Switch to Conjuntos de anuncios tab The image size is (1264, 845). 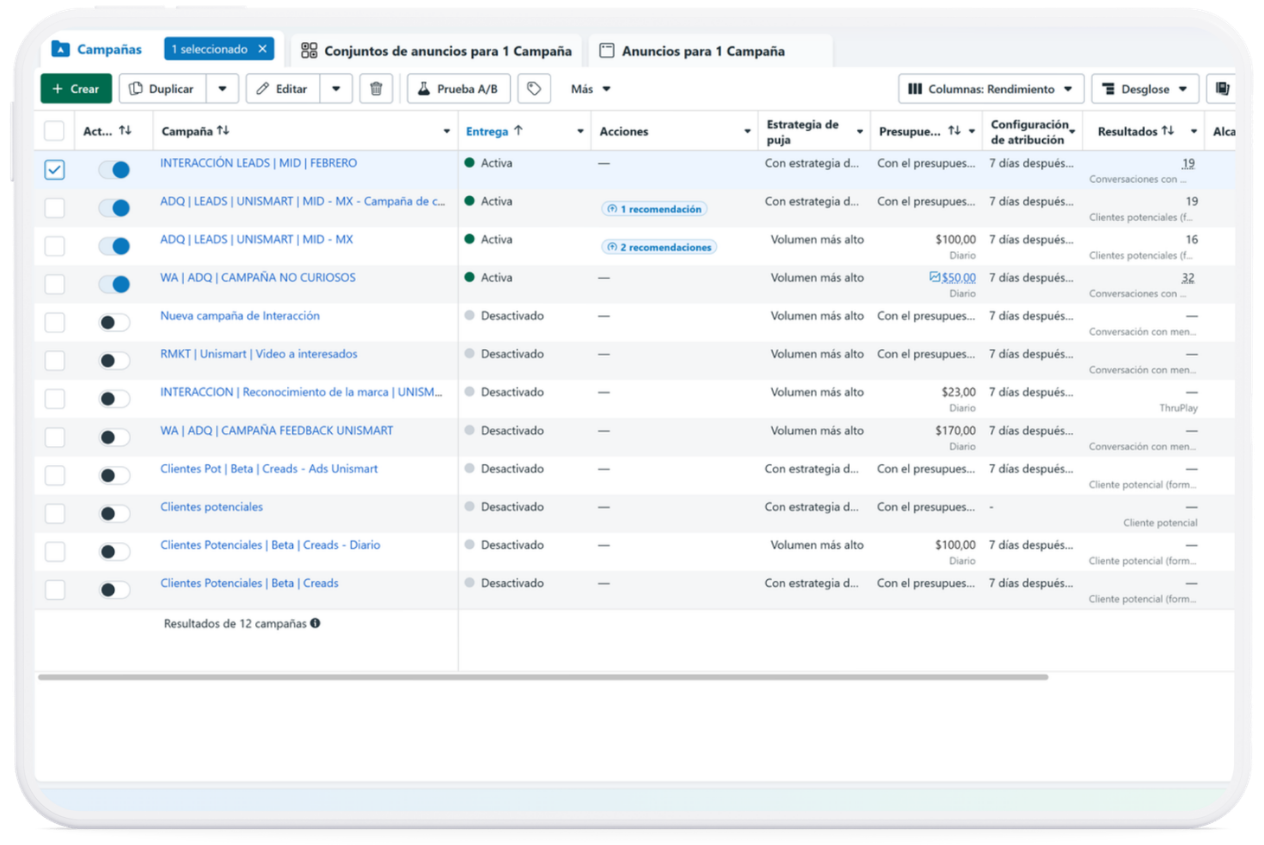[x=436, y=51]
